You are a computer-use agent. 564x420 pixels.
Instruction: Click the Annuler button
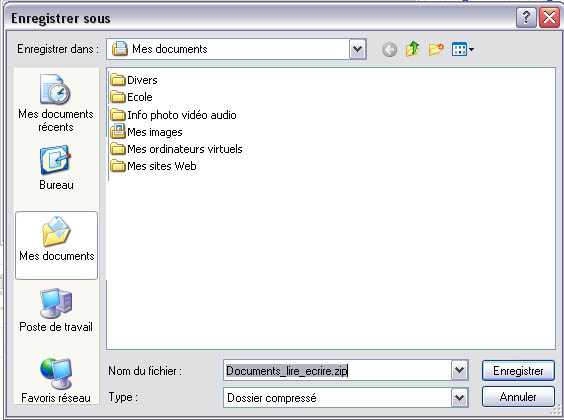point(518,397)
